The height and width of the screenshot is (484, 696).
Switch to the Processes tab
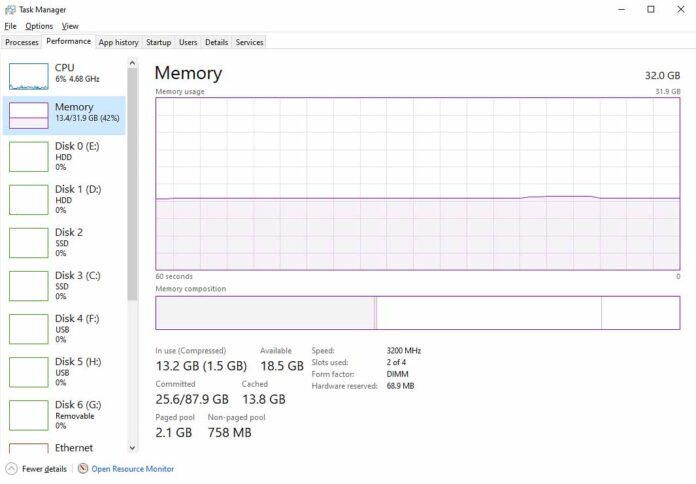click(x=22, y=42)
